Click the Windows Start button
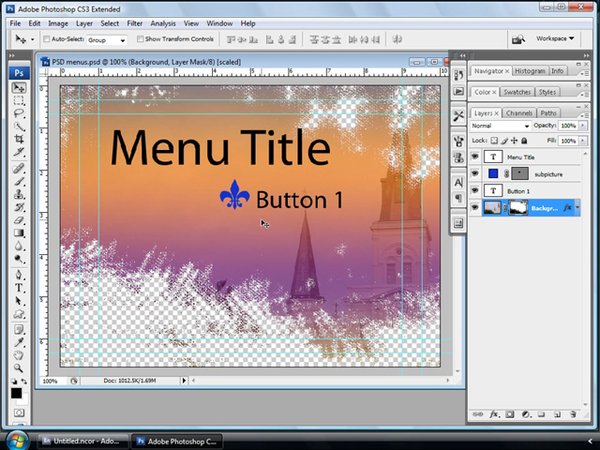Viewport: 600px width, 450px height. click(x=17, y=439)
